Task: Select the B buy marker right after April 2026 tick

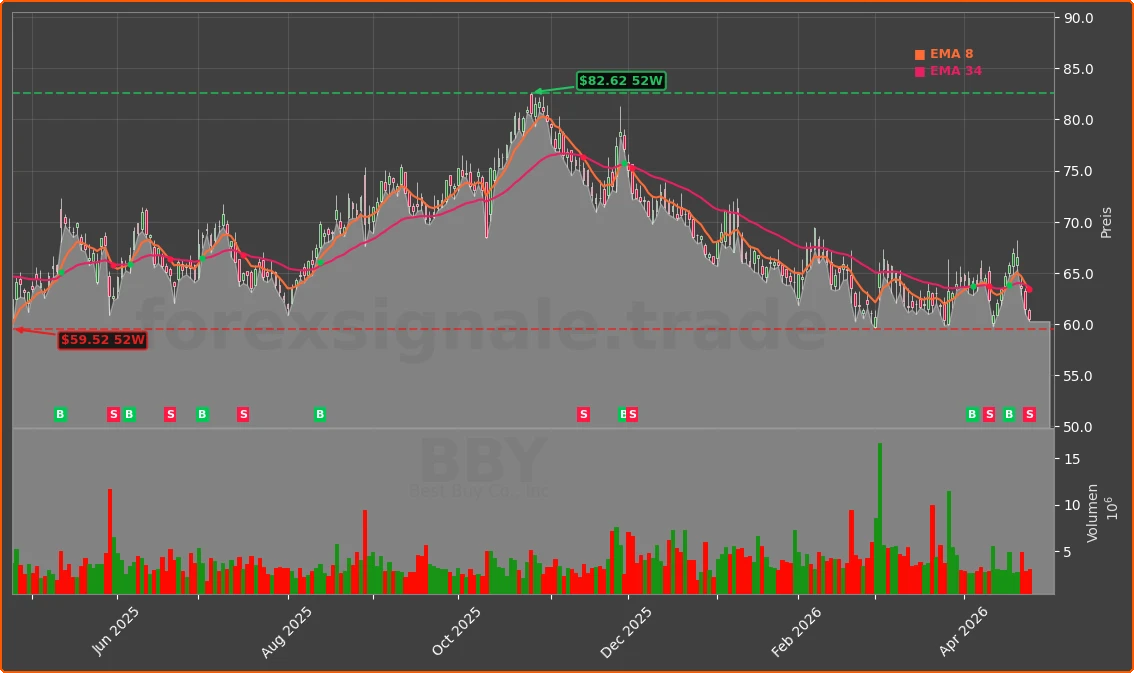Action: tap(972, 414)
